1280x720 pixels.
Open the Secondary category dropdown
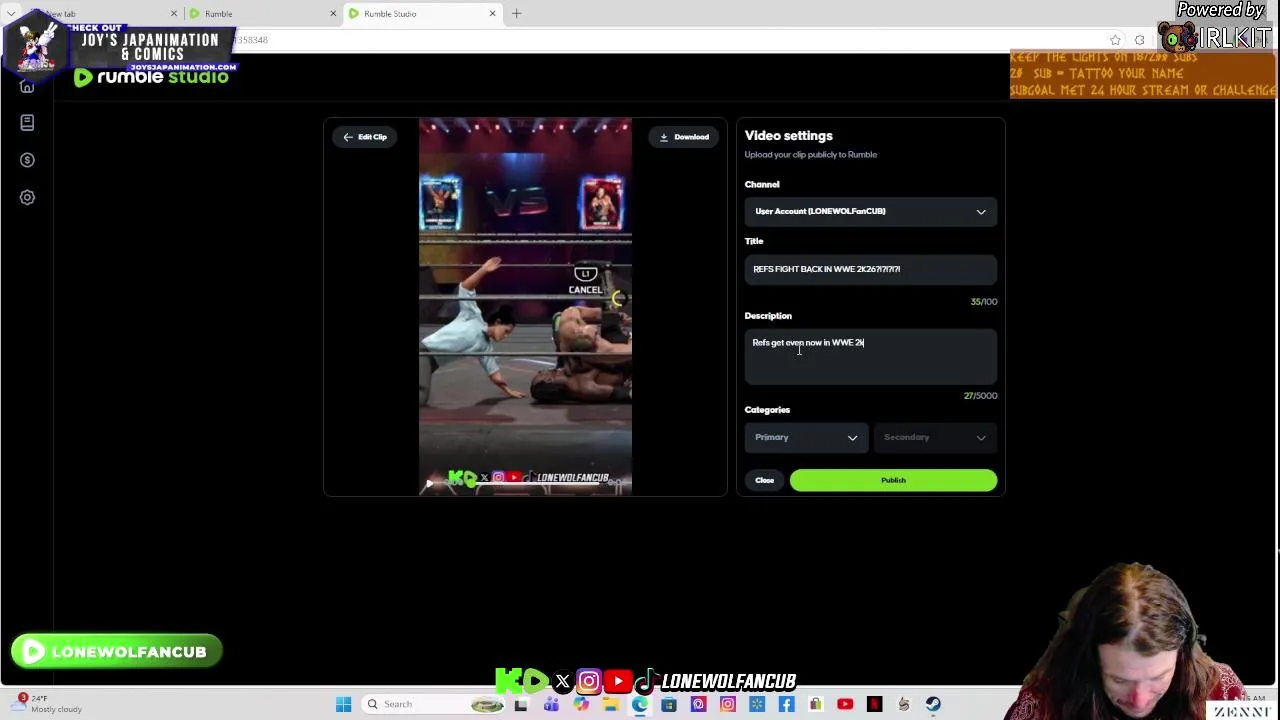pyautogui.click(x=935, y=437)
